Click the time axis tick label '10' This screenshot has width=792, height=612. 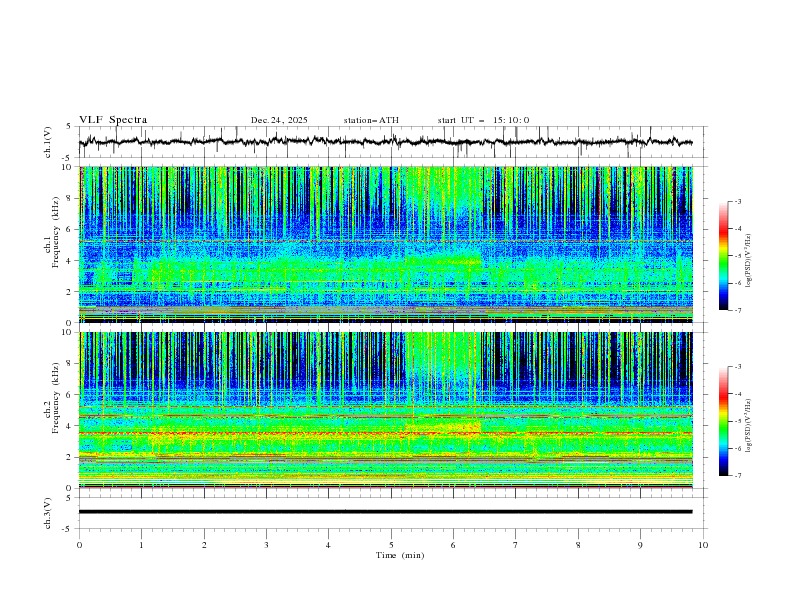click(x=703, y=545)
